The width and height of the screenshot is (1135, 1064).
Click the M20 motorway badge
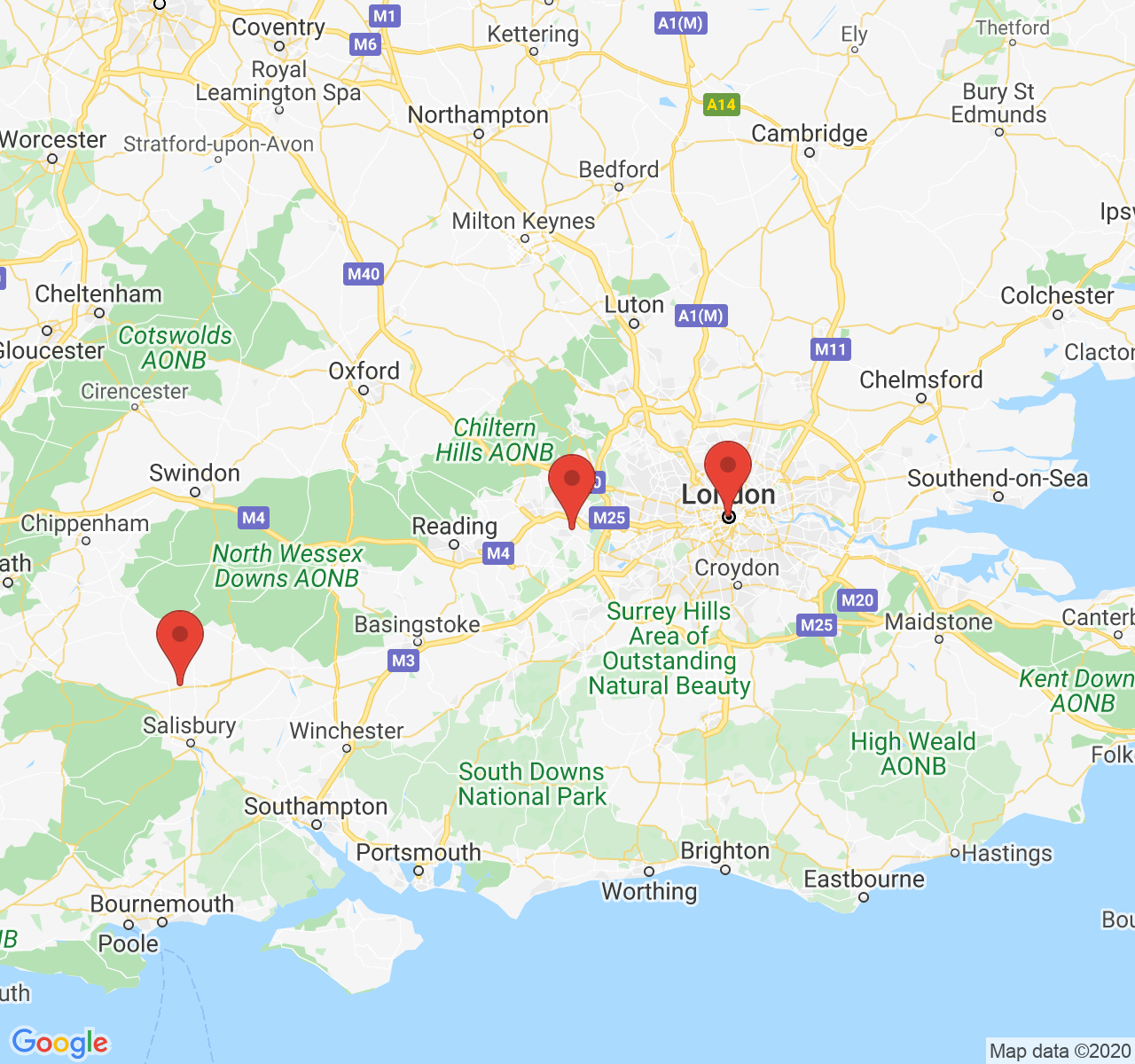[x=857, y=600]
